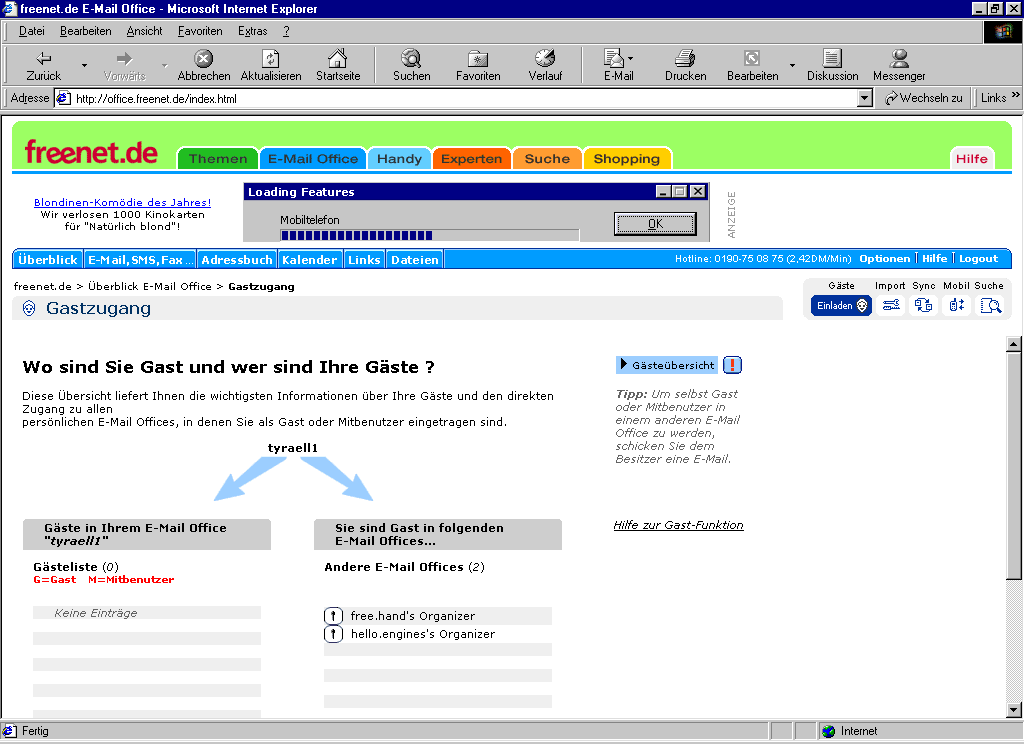Click the Windows logo throbber
The width and height of the screenshot is (1024, 744).
[x=1002, y=31]
